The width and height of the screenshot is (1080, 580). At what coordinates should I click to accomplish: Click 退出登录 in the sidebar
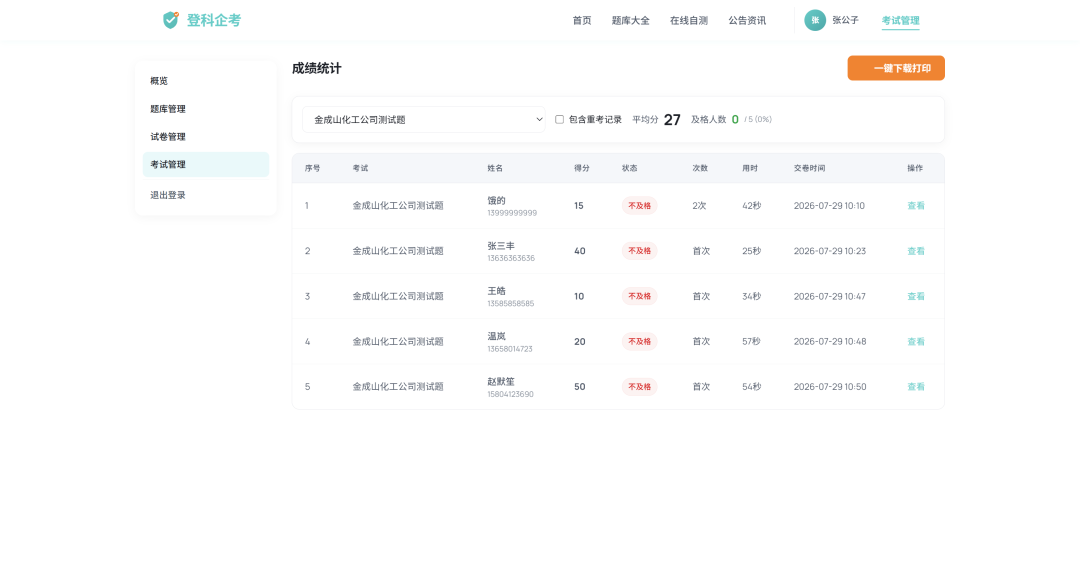[x=206, y=195]
